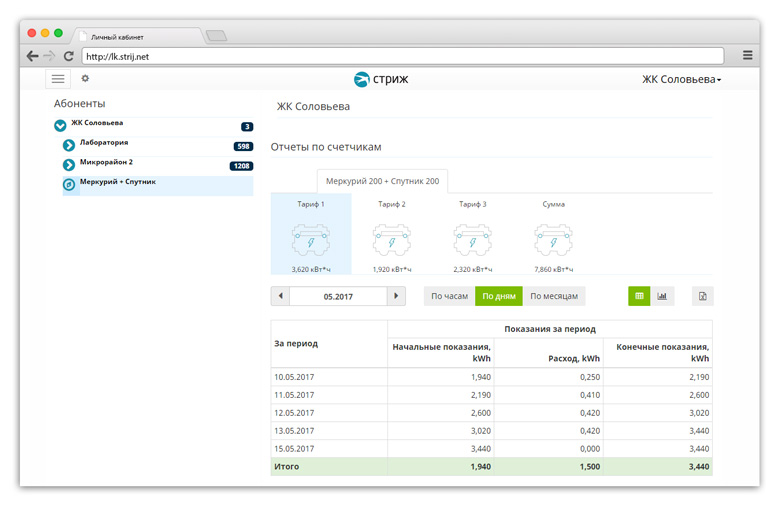This screenshot has width=780, height=520.
Task: Open the browser hamburger menu
Action: (x=747, y=55)
